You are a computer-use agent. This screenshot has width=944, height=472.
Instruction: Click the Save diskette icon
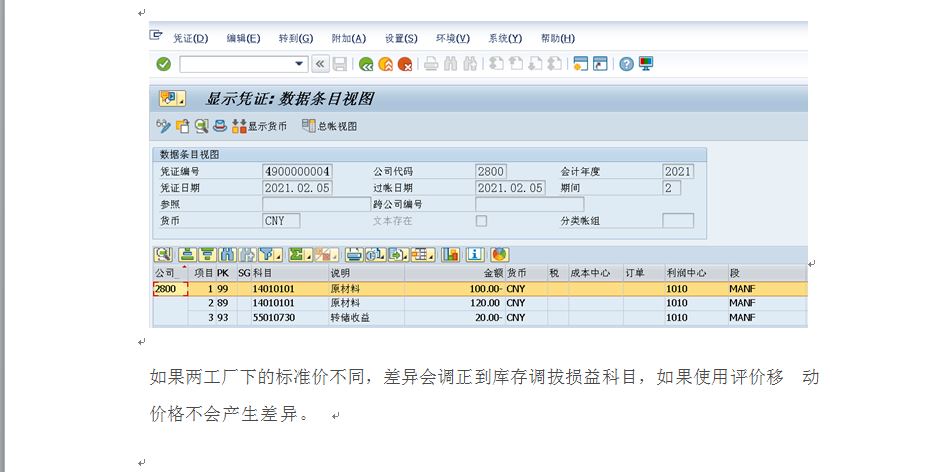tap(340, 64)
